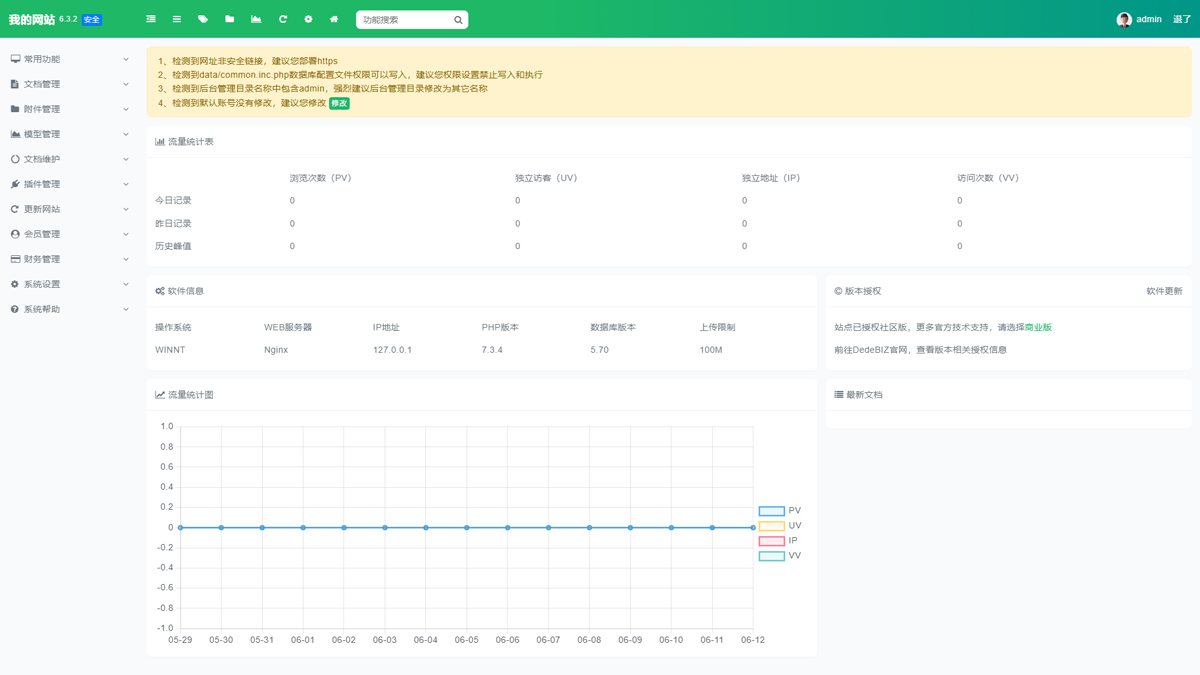Image resolution: width=1200 pixels, height=675 pixels.
Task: Click the admin avatar picture
Action: (x=1124, y=20)
